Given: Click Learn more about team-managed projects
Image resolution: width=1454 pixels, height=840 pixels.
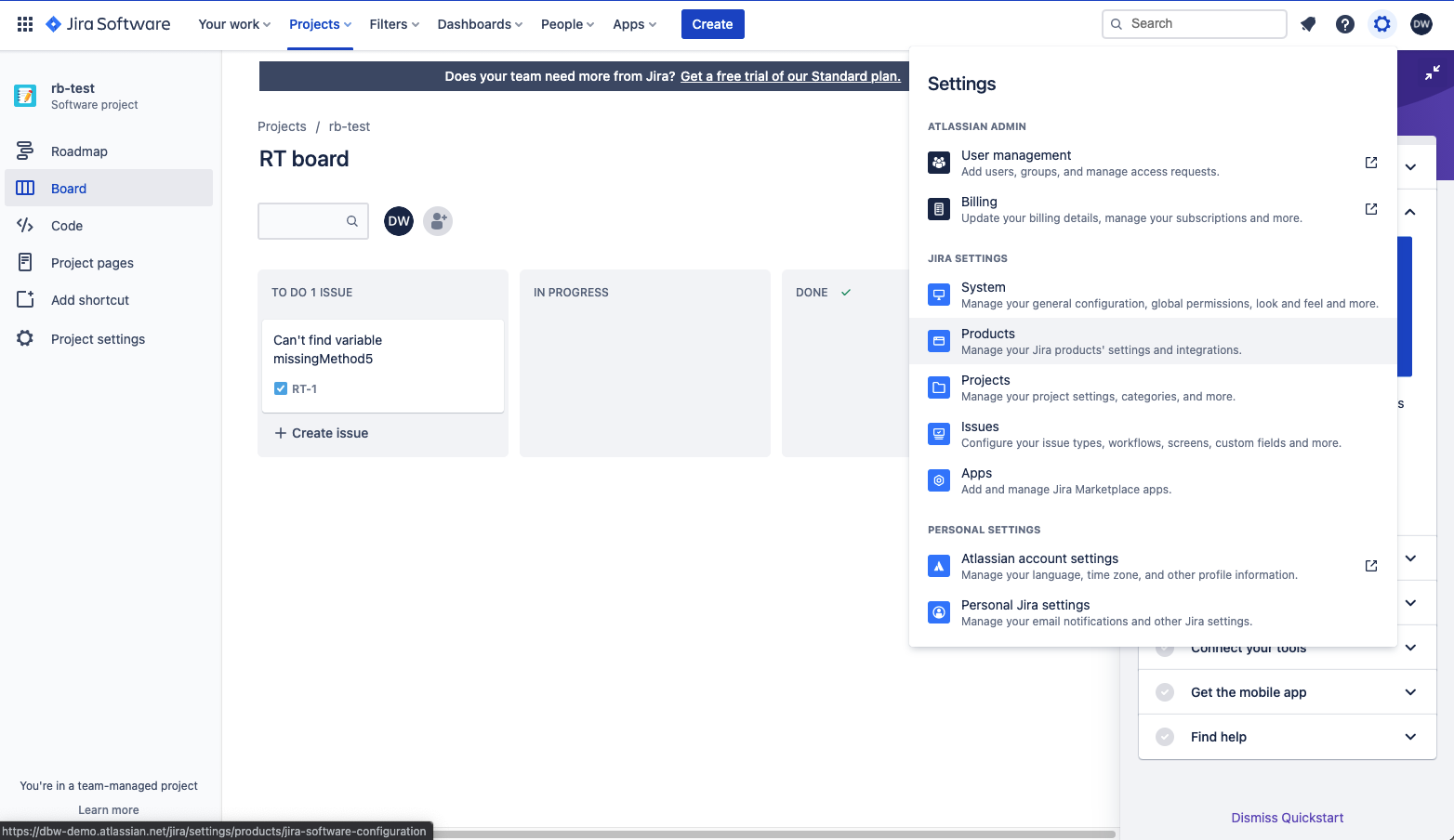Looking at the screenshot, I should [x=109, y=810].
